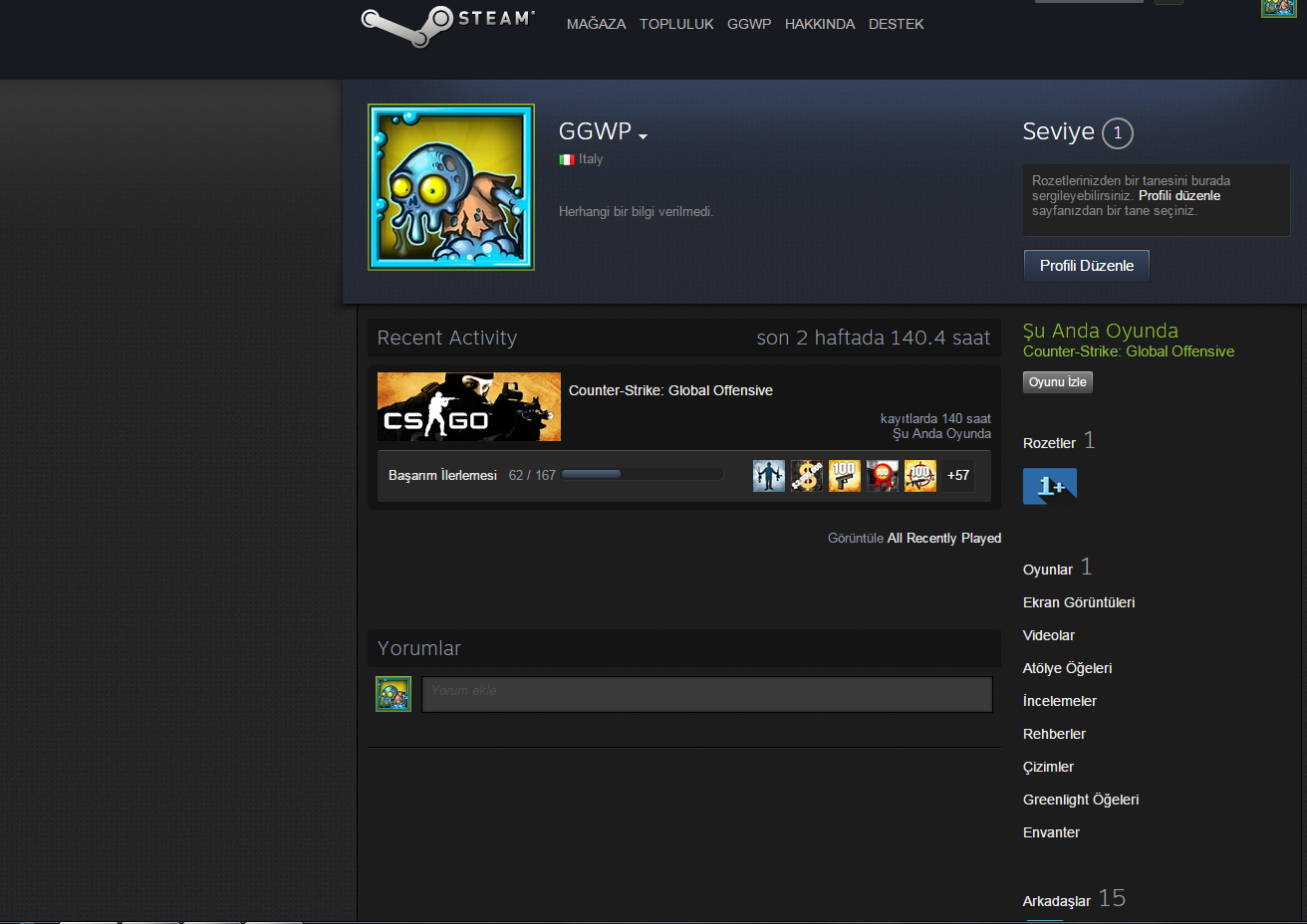Click 'son 2 haftada 140.4 saat' text
Viewport: 1307px width, 924px height.
(x=874, y=338)
